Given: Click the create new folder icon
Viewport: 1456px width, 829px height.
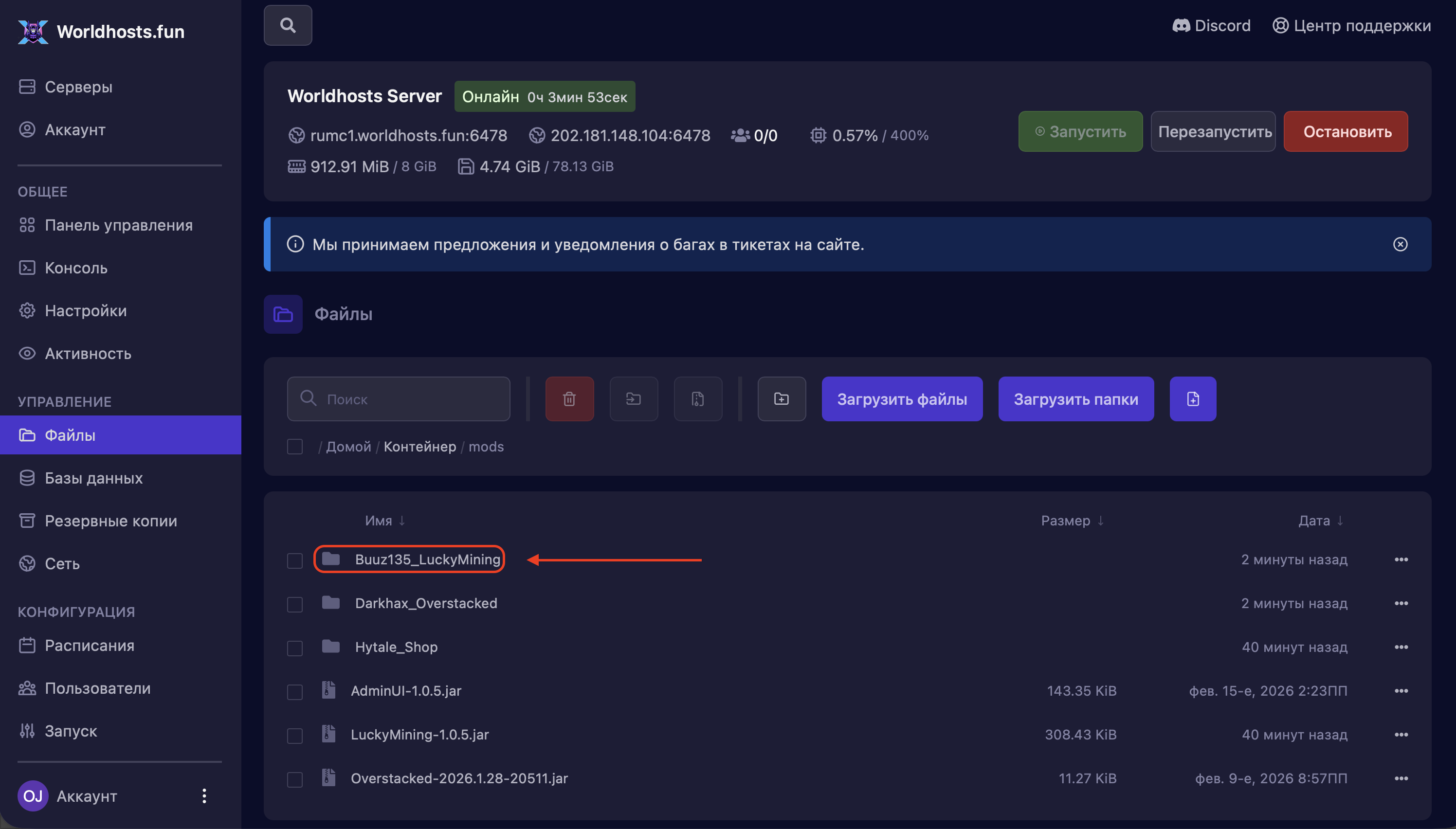Looking at the screenshot, I should pos(781,398).
